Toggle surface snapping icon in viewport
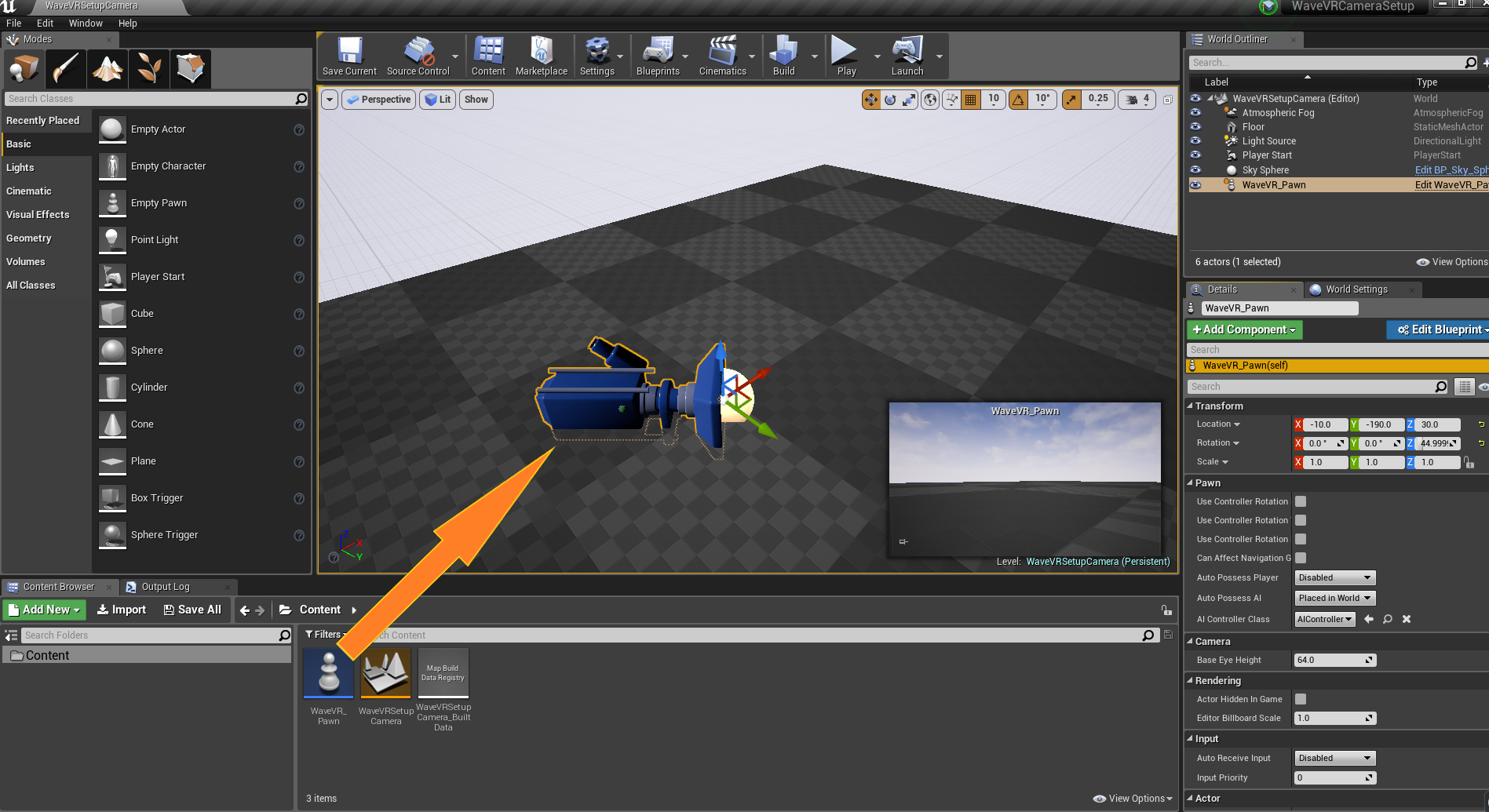The image size is (1489, 812). pos(951,100)
